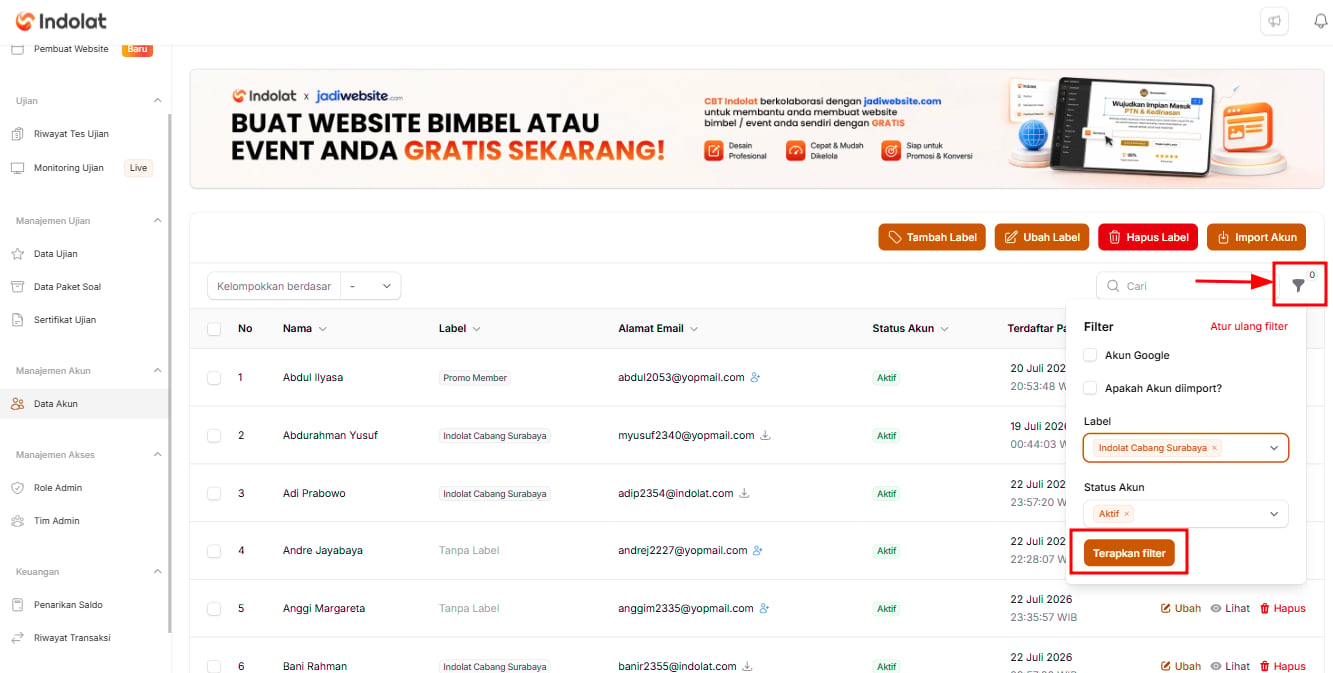Click import icon beside banir2355@indolat.com
The width and height of the screenshot is (1333, 673).
pos(747,666)
